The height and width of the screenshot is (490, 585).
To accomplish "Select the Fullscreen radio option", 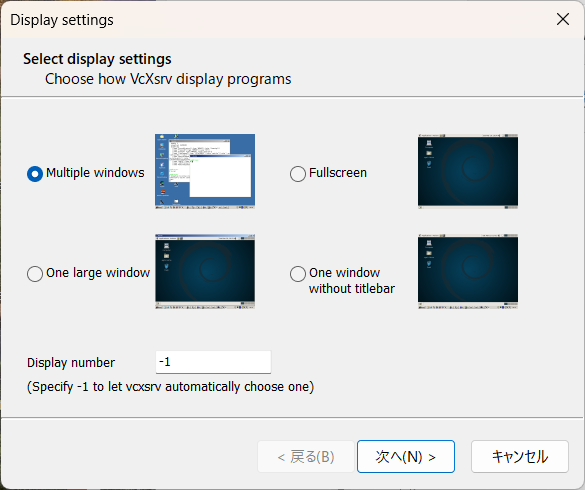I will (298, 174).
